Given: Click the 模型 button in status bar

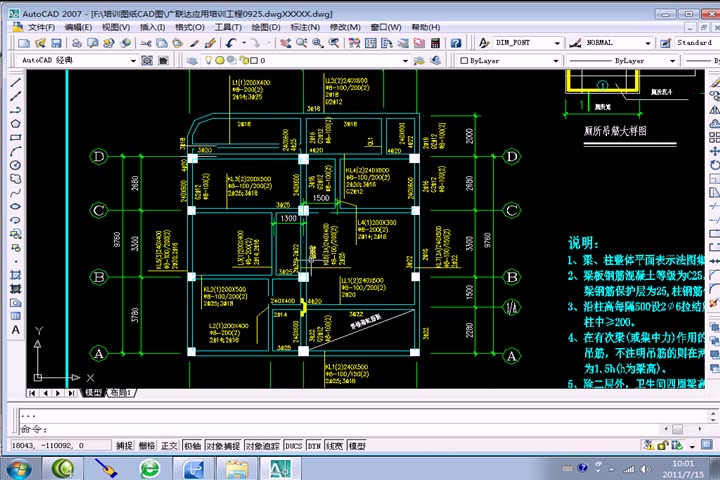Looking at the screenshot, I should [x=357, y=446].
